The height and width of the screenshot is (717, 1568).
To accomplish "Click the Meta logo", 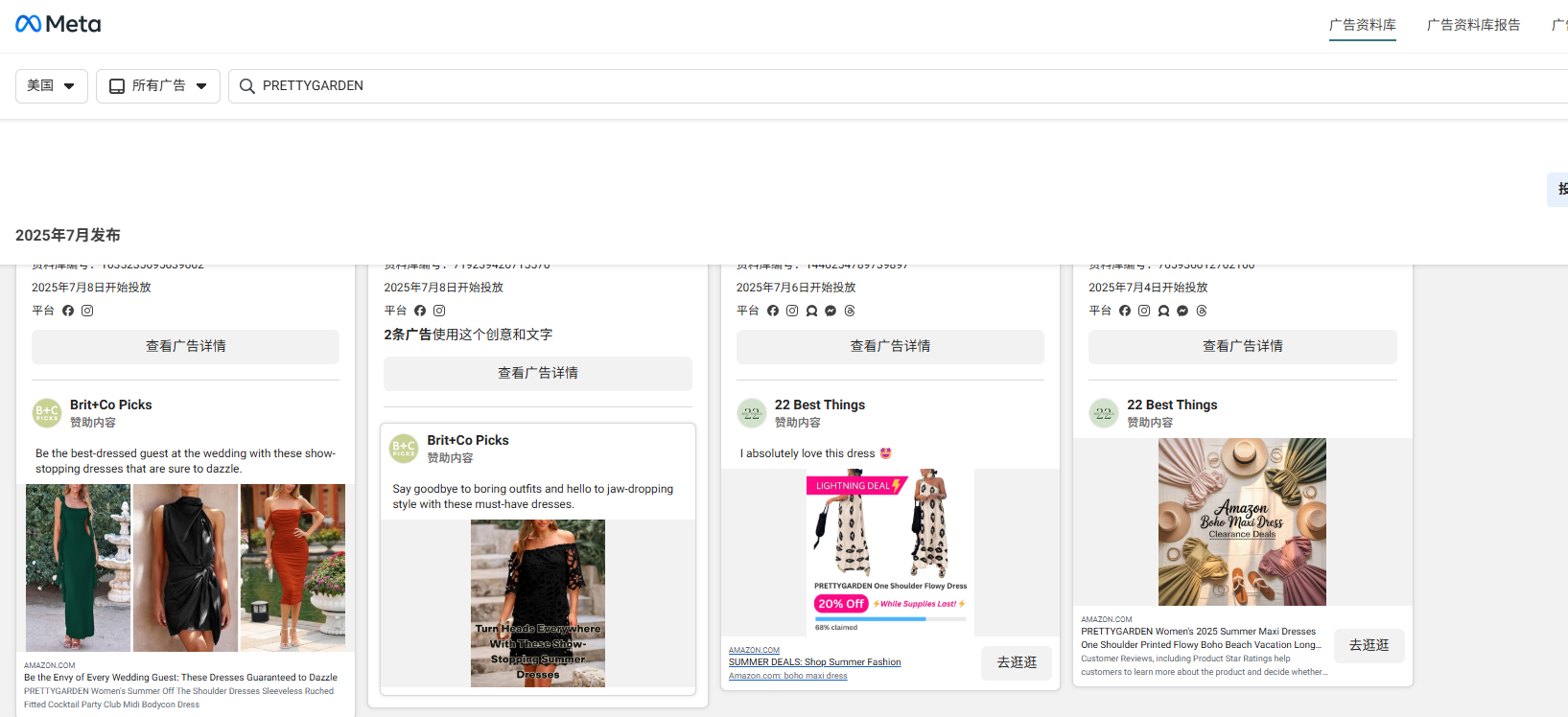I will click(x=58, y=24).
